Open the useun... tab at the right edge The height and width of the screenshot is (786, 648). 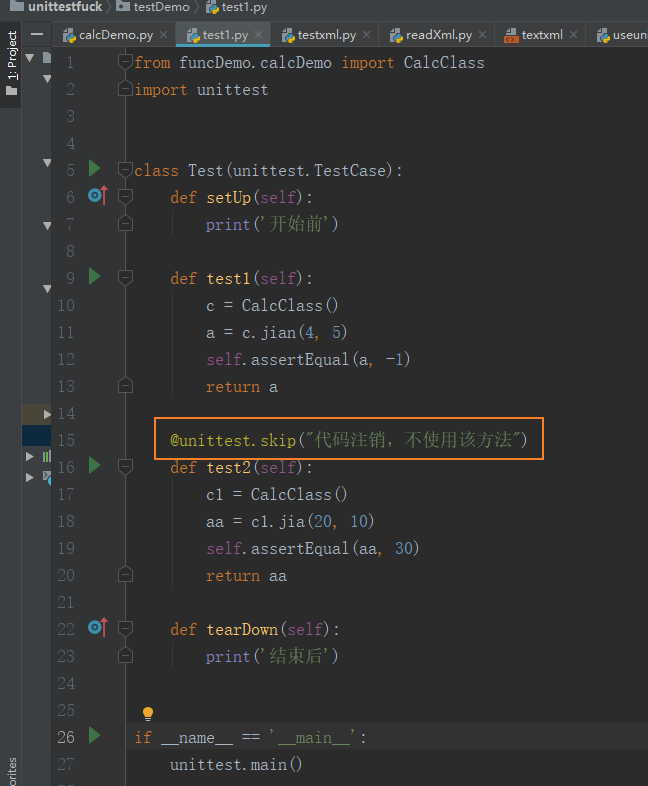pos(621,35)
